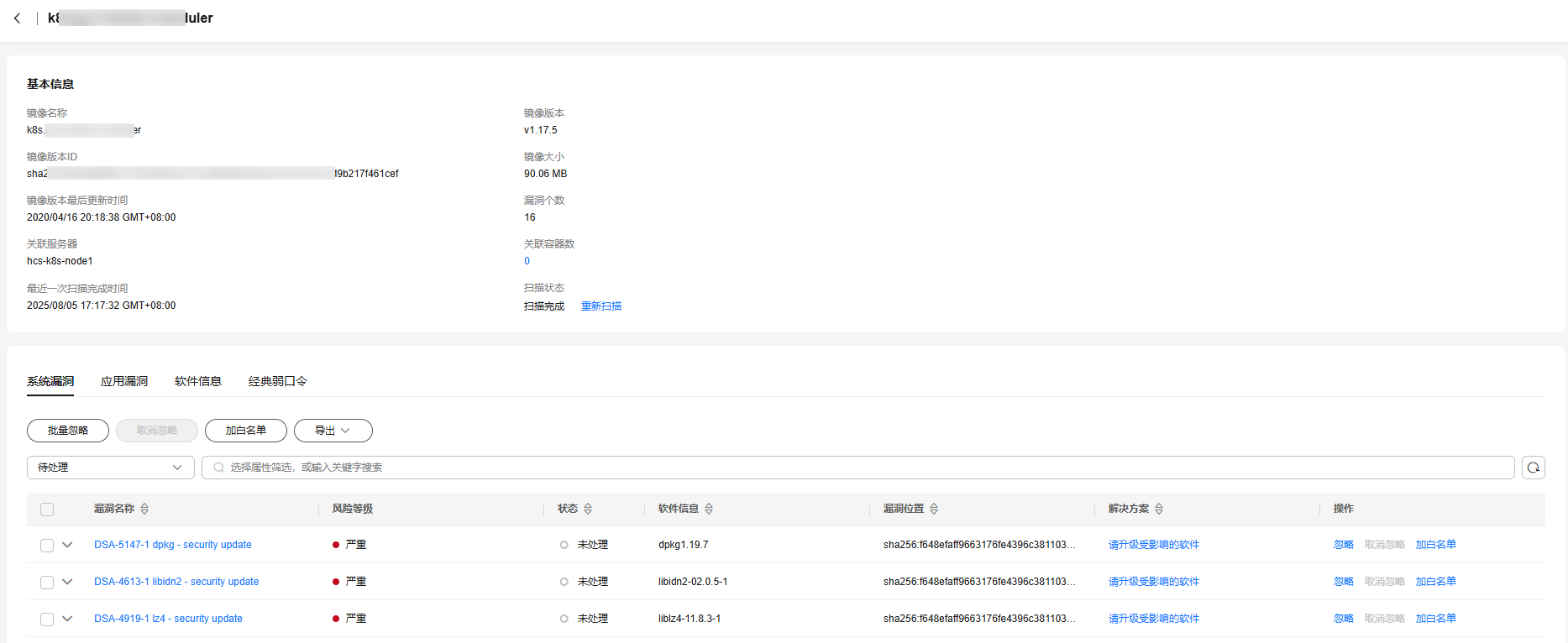1568x643 pixels.
Task: Click the search magnifier icon
Action: pos(219,468)
